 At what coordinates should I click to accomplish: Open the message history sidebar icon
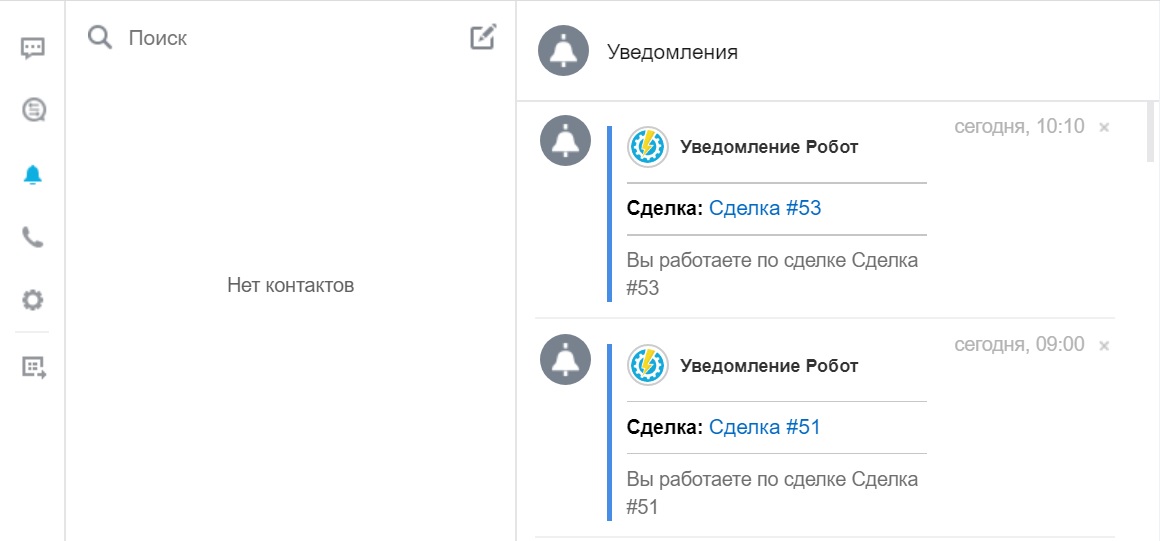(x=33, y=109)
